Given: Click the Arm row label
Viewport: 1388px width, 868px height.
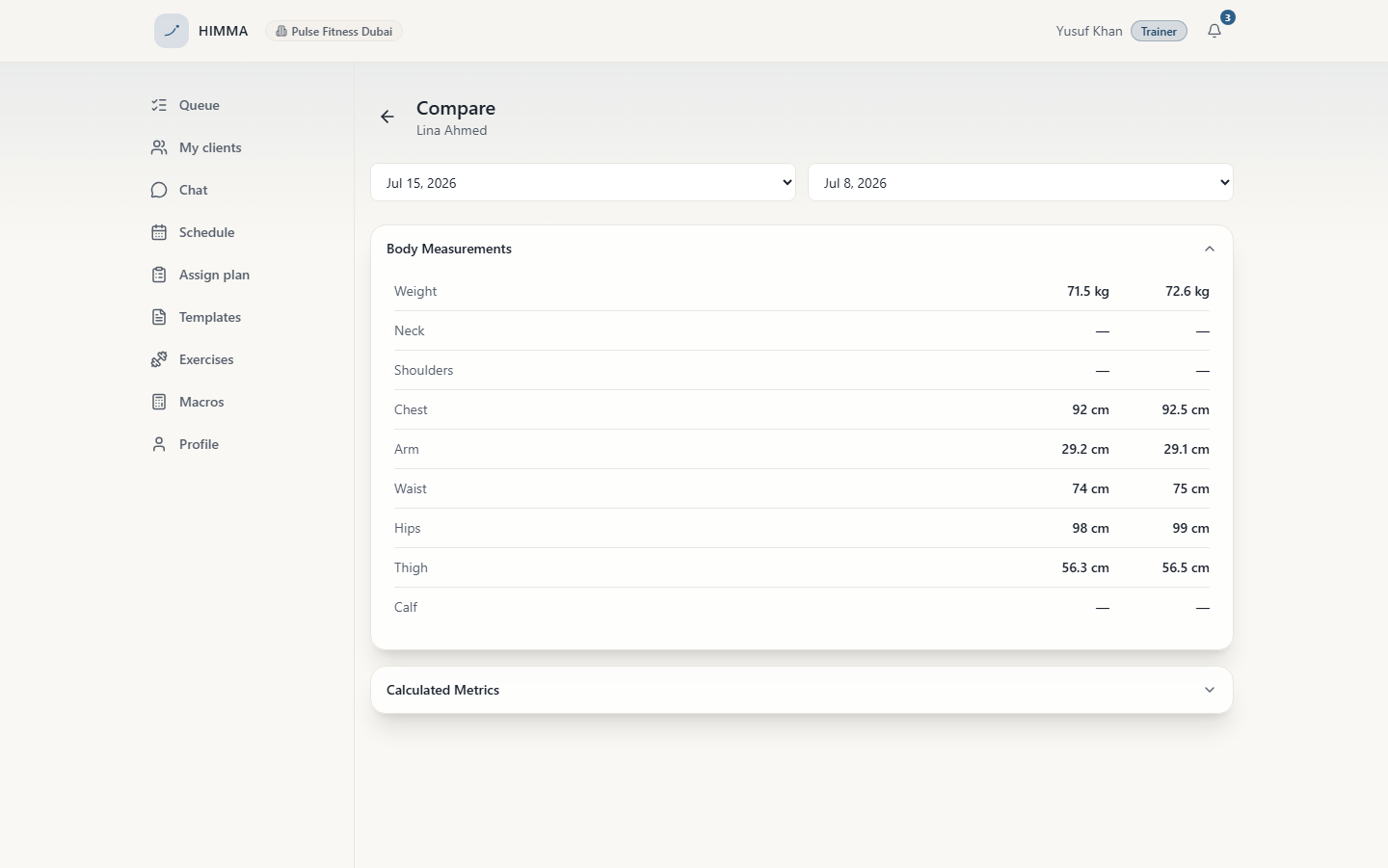Looking at the screenshot, I should [x=407, y=449].
